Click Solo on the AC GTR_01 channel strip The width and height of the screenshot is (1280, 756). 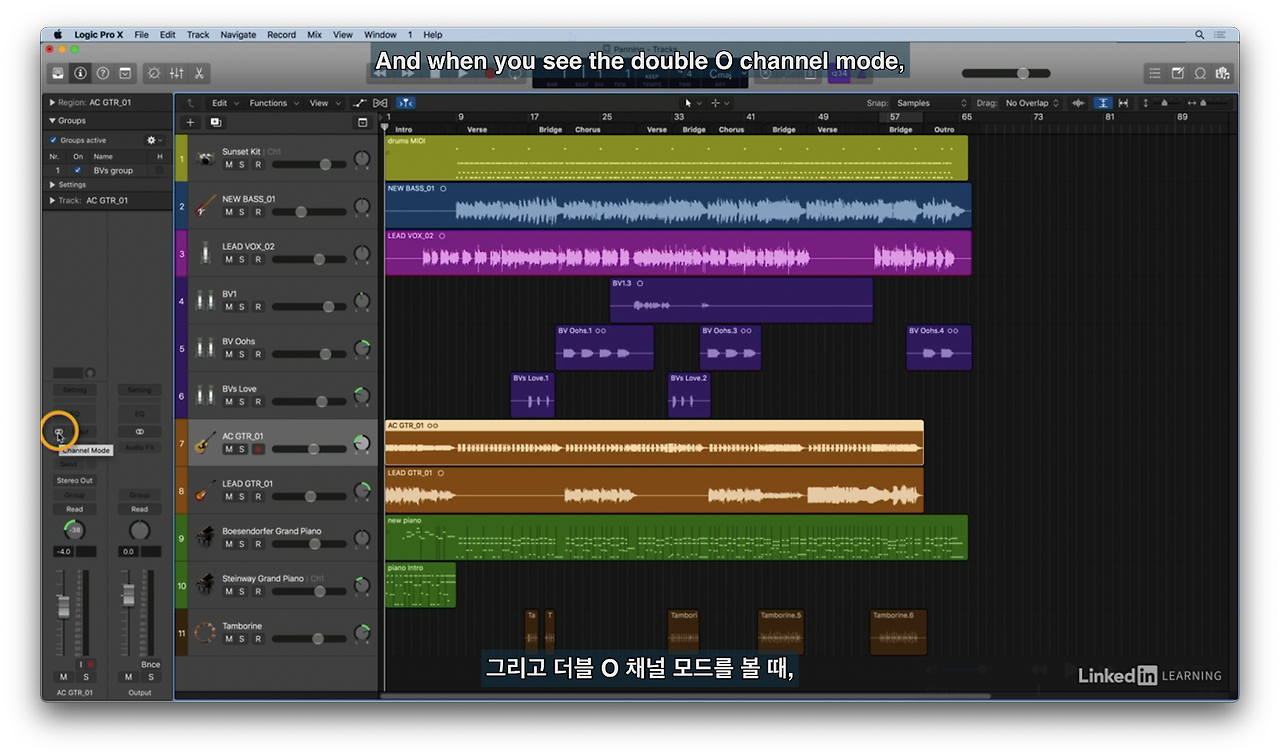(x=85, y=677)
